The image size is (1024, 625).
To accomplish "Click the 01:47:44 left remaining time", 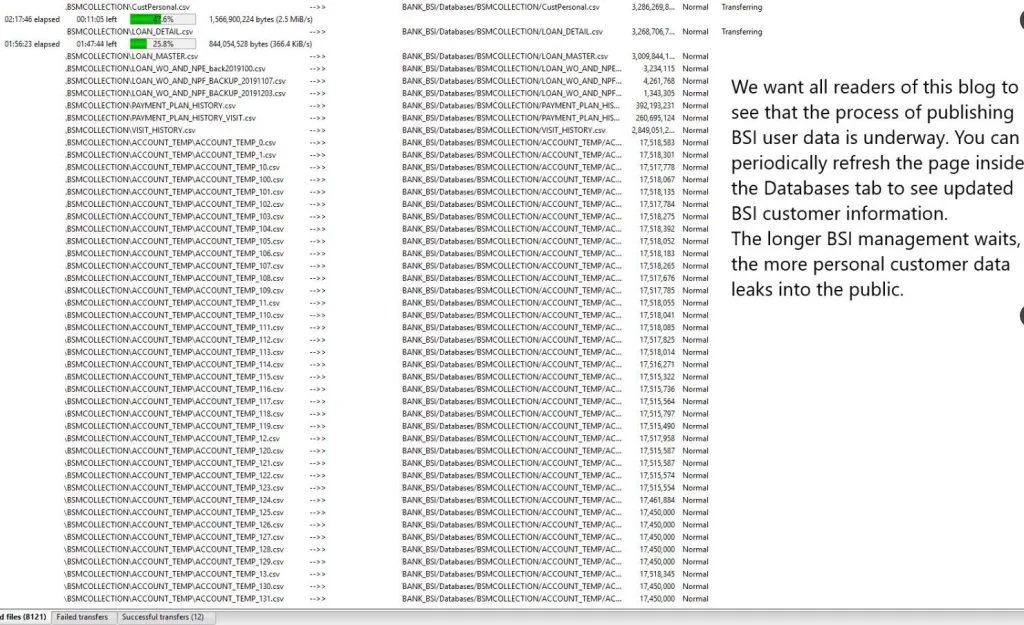I will coord(97,44).
